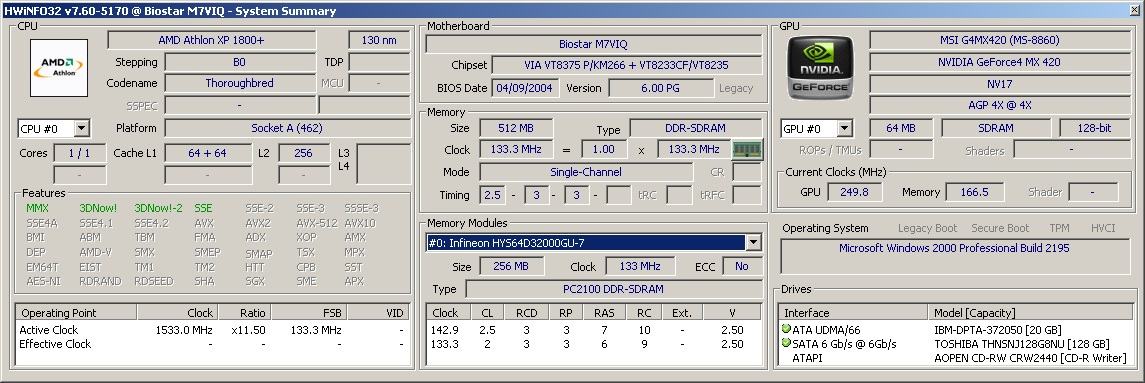Click the Legacy BIOS label
1145x383 pixels.
click(735, 88)
